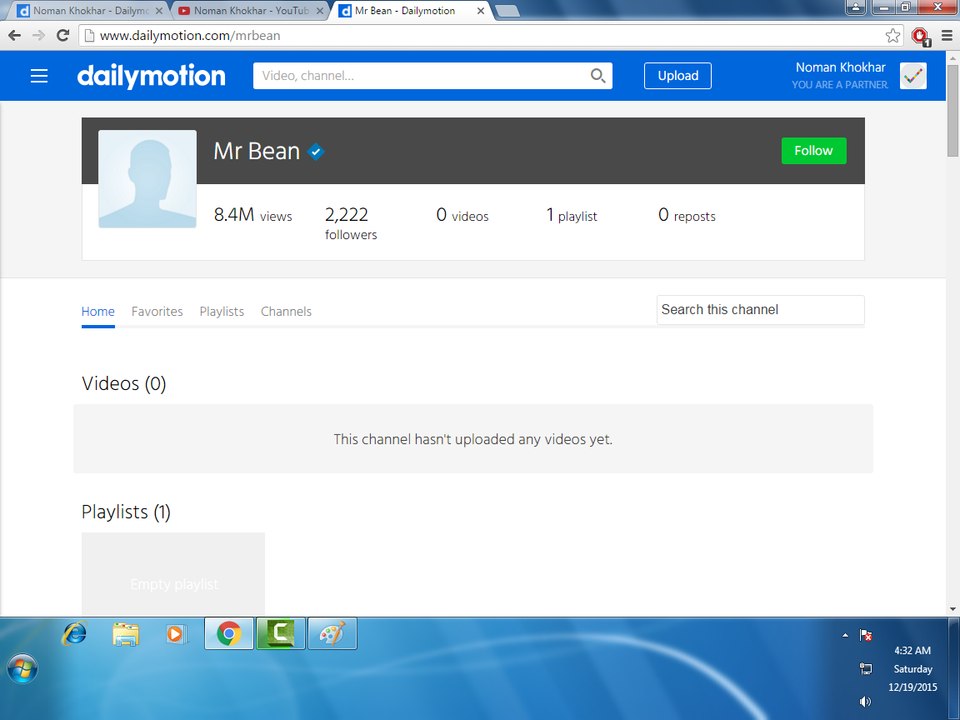The image size is (960, 720).
Task: Click Search this channel field
Action: 760,310
